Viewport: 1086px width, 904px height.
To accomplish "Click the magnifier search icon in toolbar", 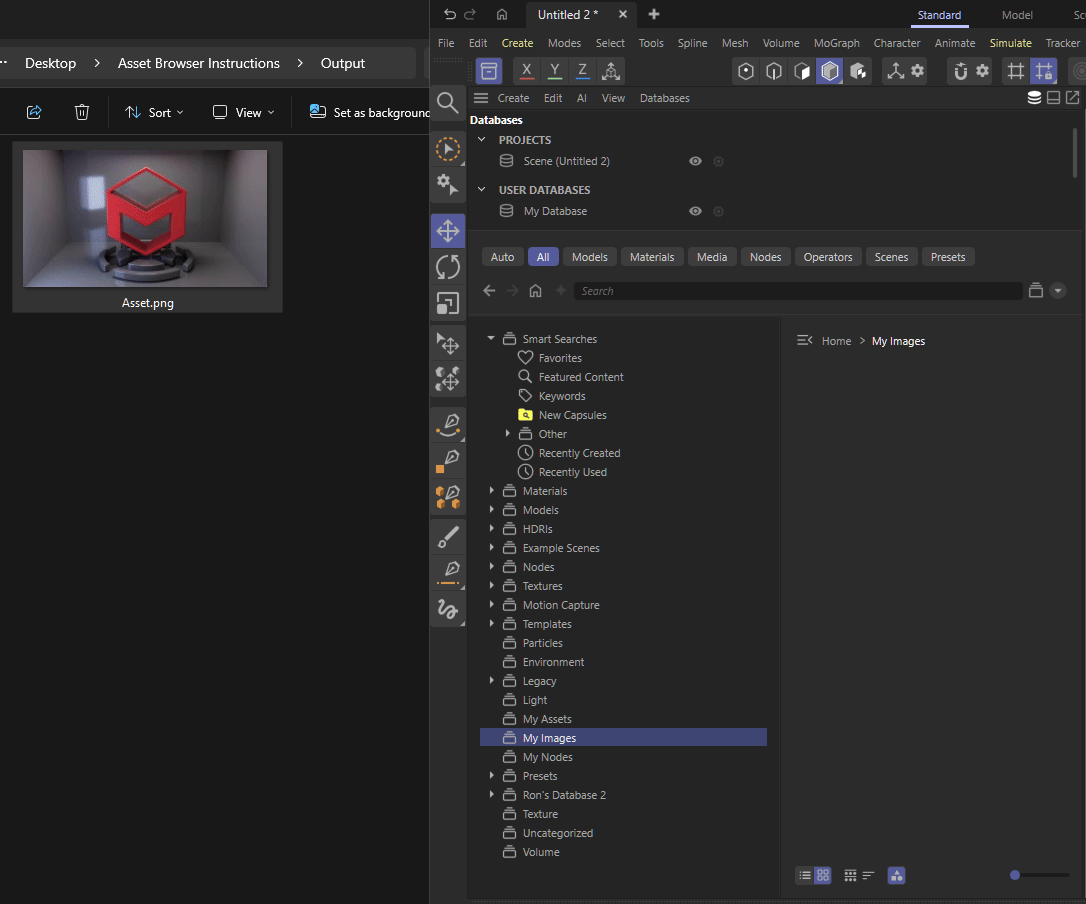I will pyautogui.click(x=448, y=102).
